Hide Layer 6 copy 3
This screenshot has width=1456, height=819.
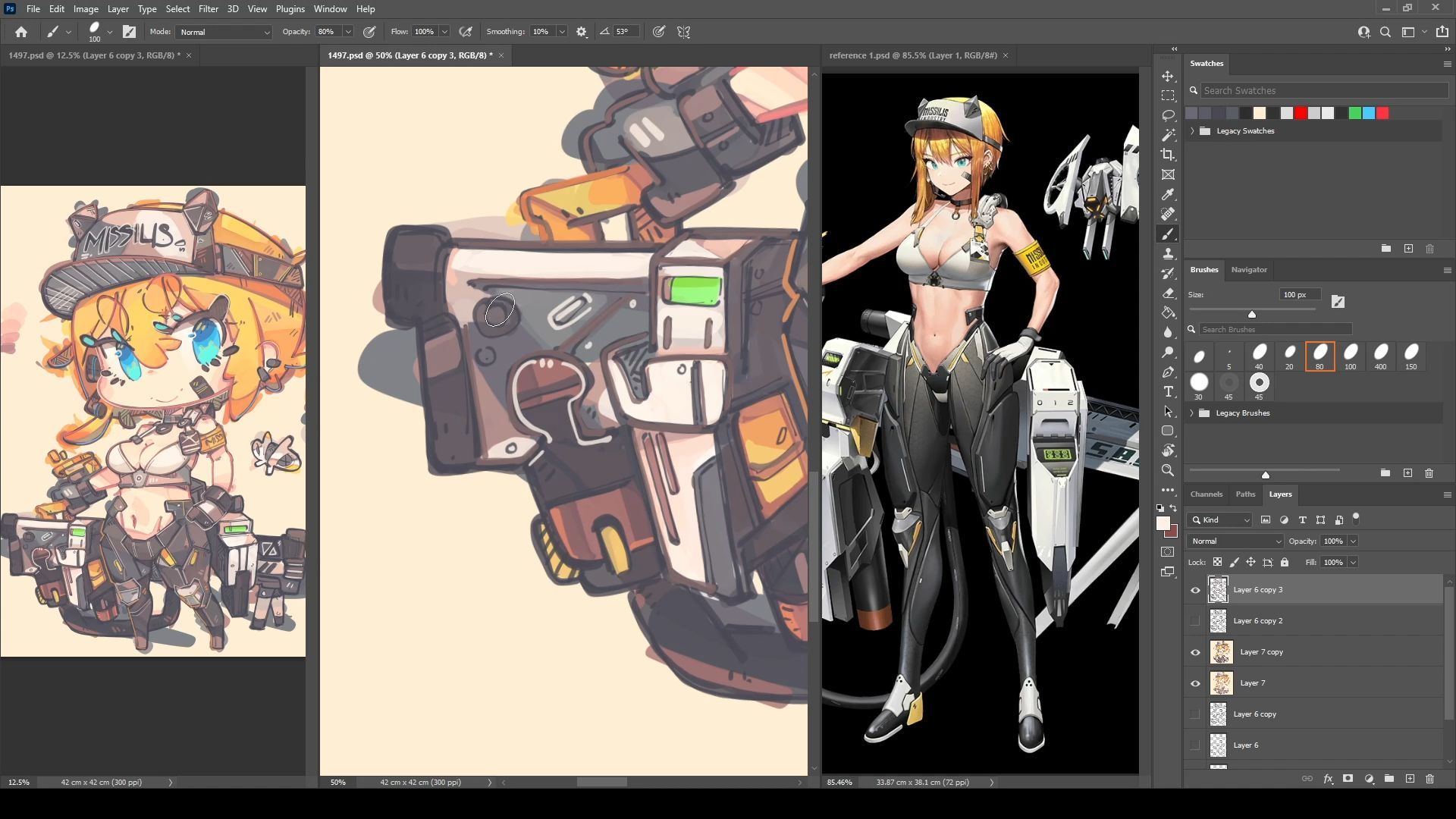1195,590
